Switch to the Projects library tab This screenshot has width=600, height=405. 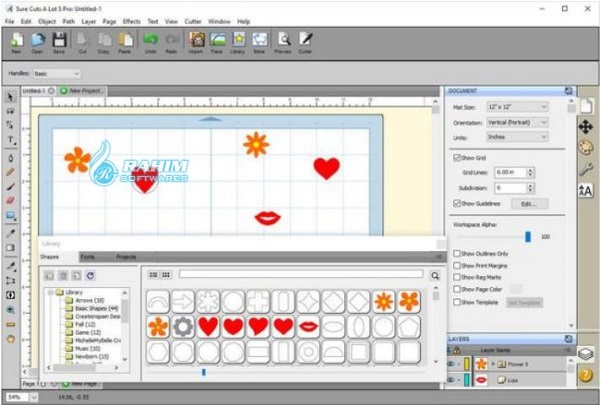click(x=126, y=257)
